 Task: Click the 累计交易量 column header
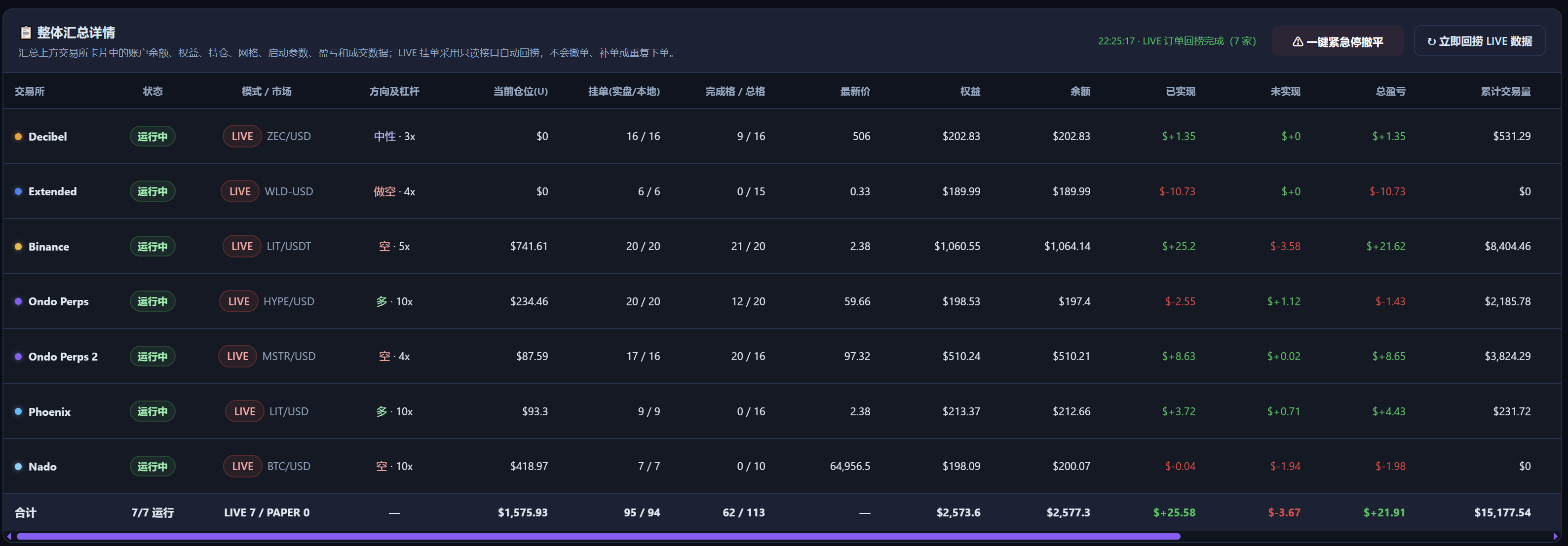(x=1506, y=91)
